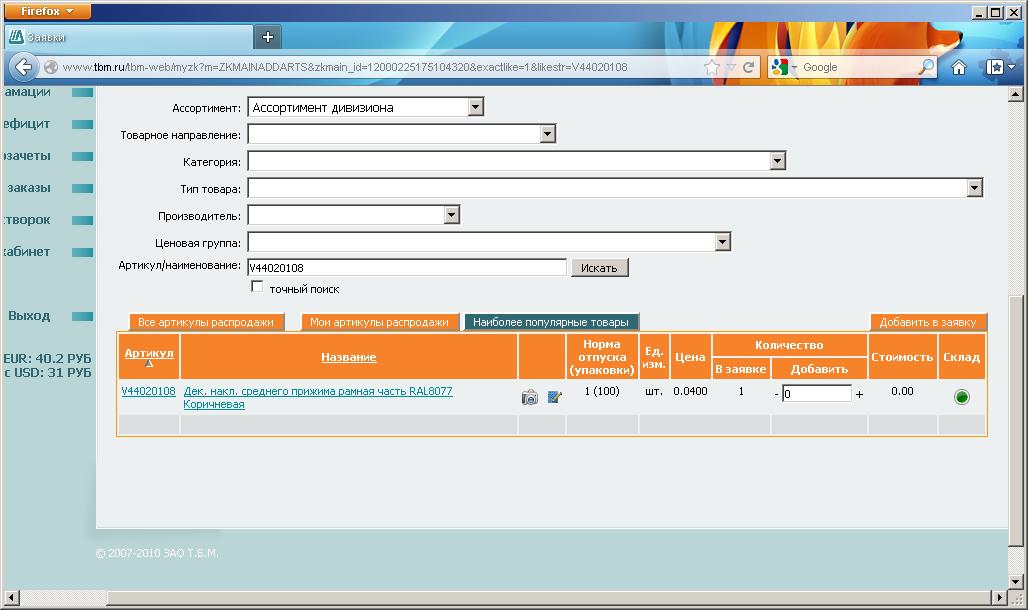The width and height of the screenshot is (1028, 610).
Task: Open a new browser tab with plus
Action: pos(267,37)
